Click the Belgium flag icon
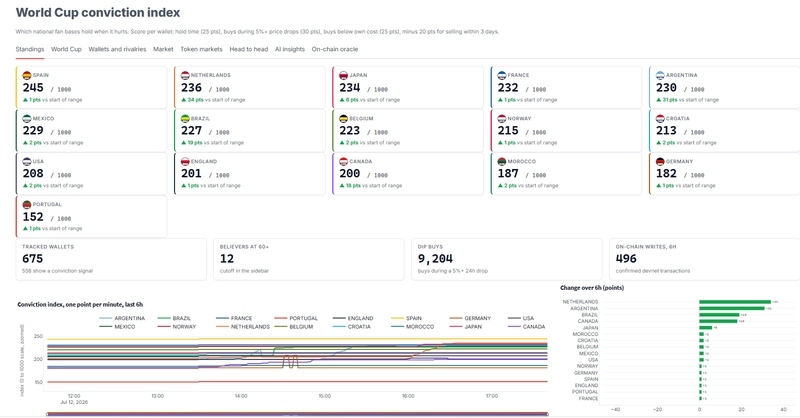This screenshot has width=800, height=418. [343, 118]
